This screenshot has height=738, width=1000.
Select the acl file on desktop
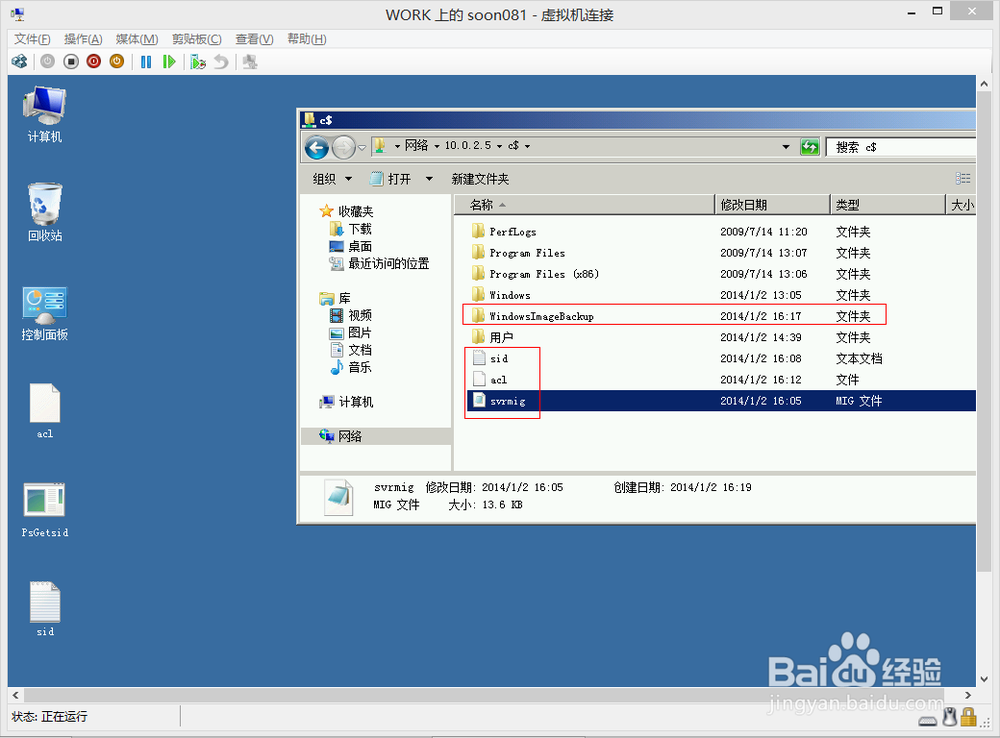pos(45,411)
